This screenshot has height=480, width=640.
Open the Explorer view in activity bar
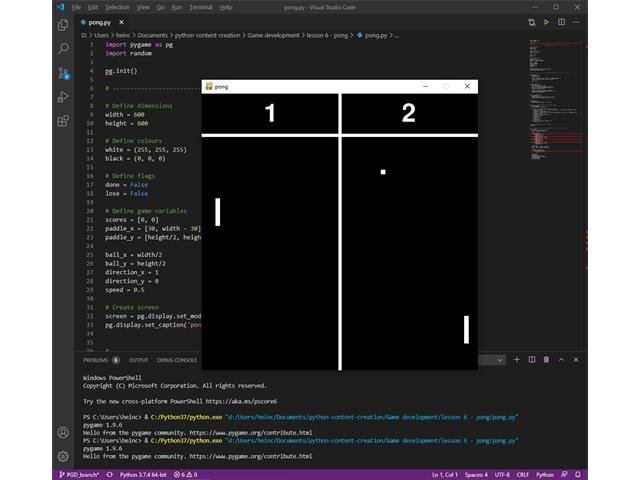point(63,24)
